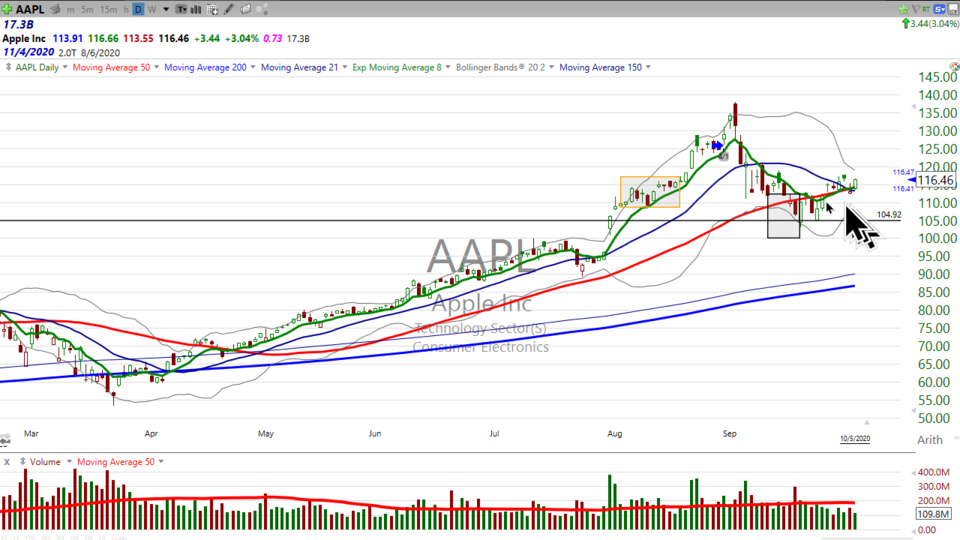Open the notes tag icon in toolbar
Screen dimensions: 960x540
pyautogui.click(x=246, y=9)
